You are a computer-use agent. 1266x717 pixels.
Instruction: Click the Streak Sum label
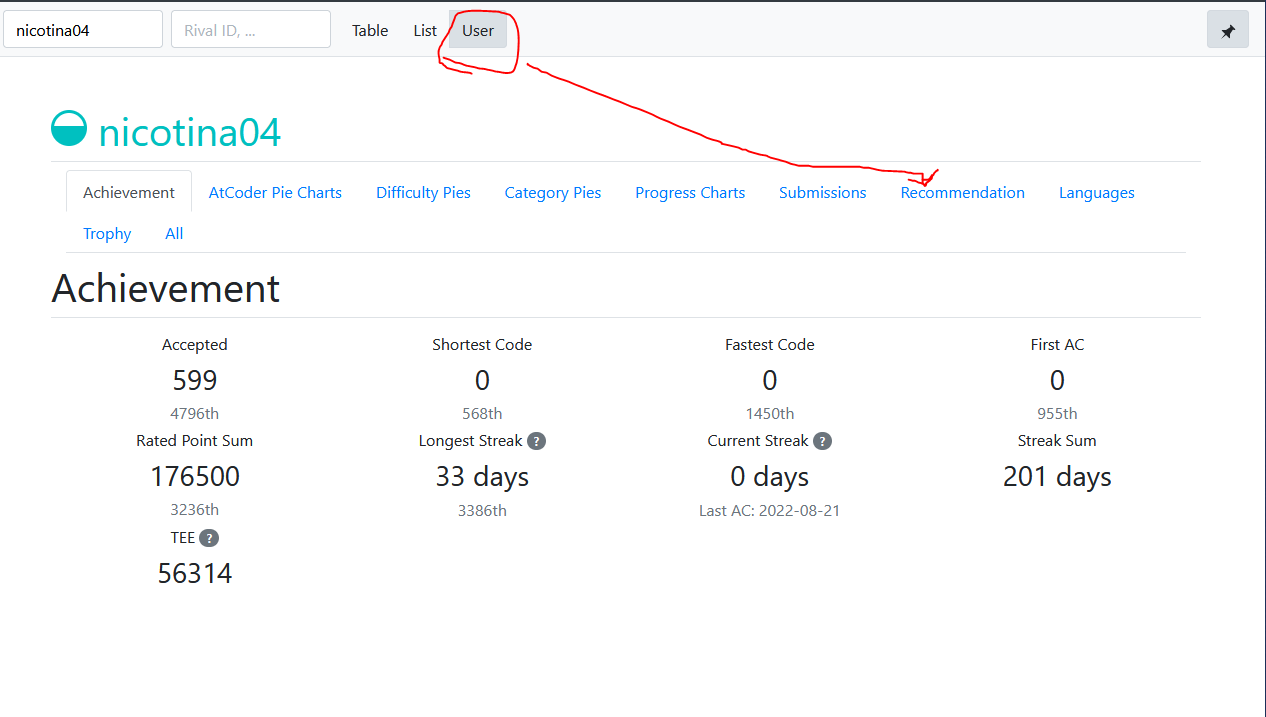point(1057,440)
